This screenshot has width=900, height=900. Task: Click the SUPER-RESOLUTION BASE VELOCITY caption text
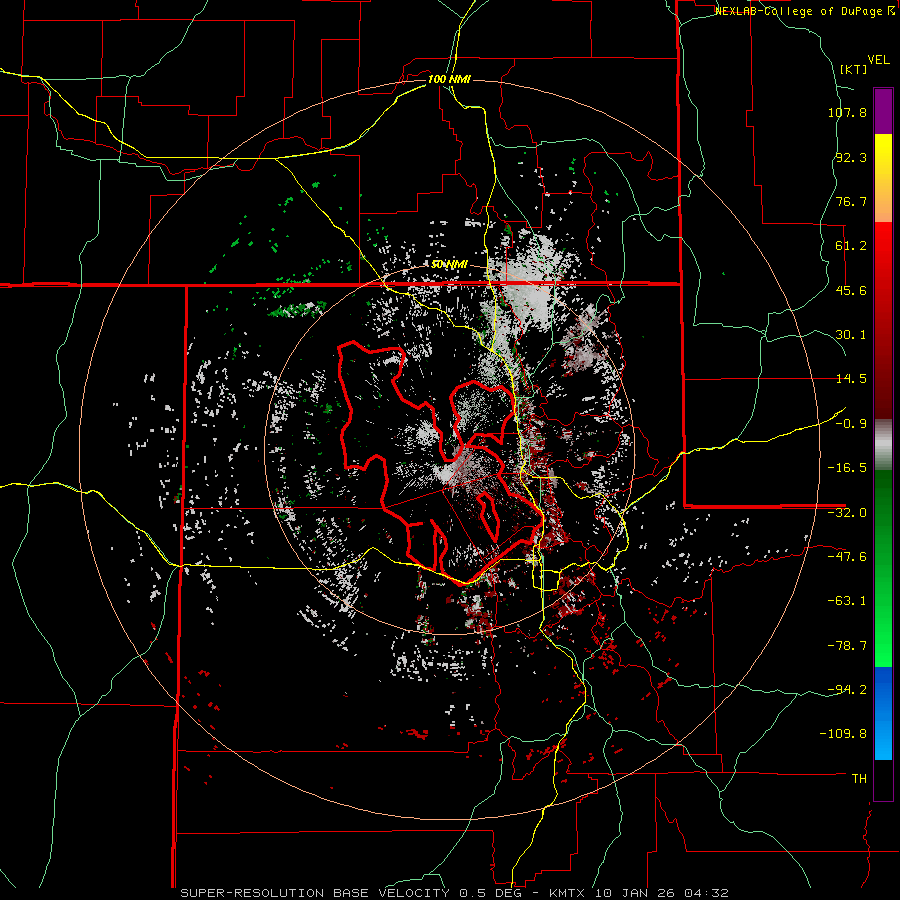(315, 893)
